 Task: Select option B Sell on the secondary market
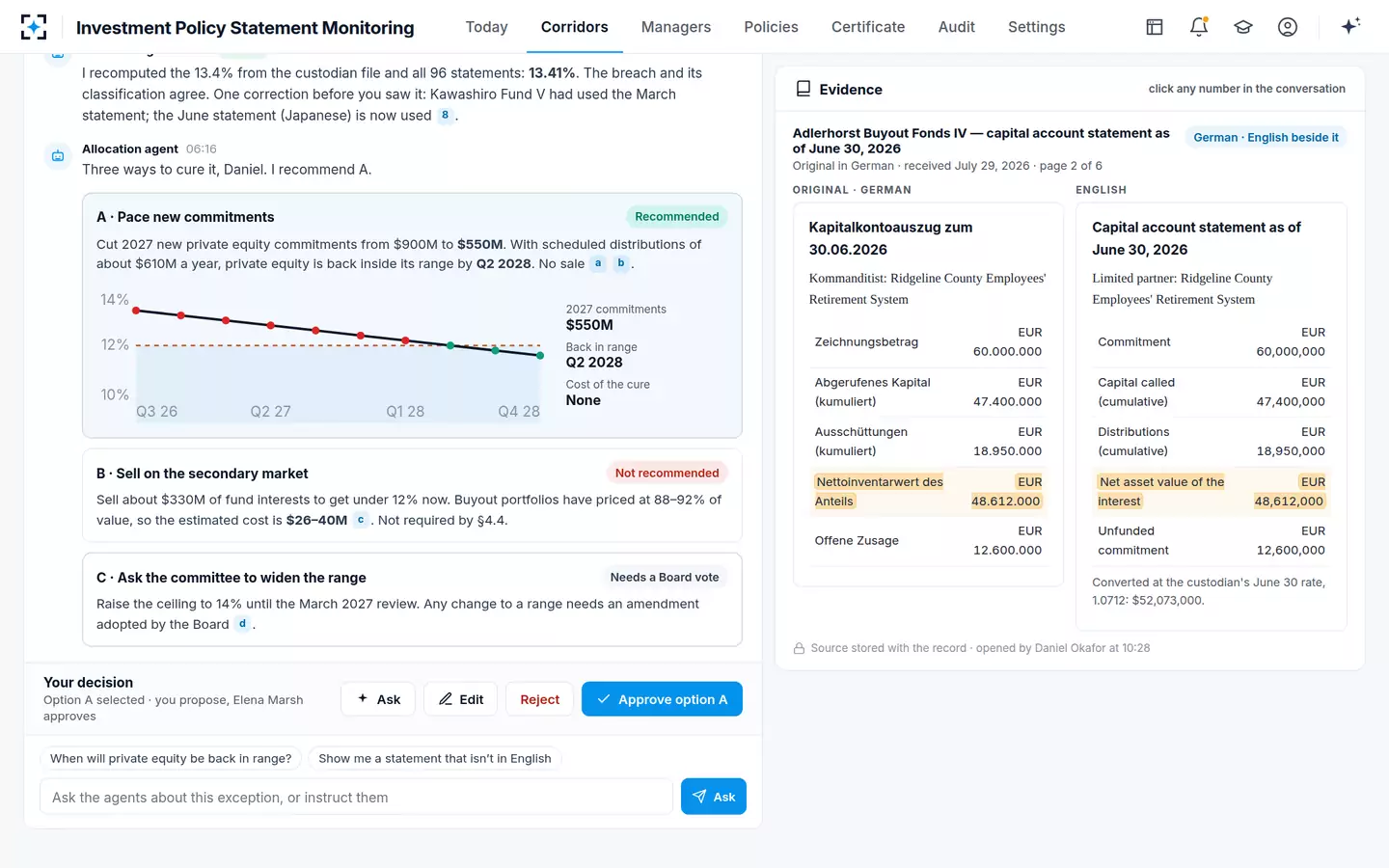[x=203, y=474]
